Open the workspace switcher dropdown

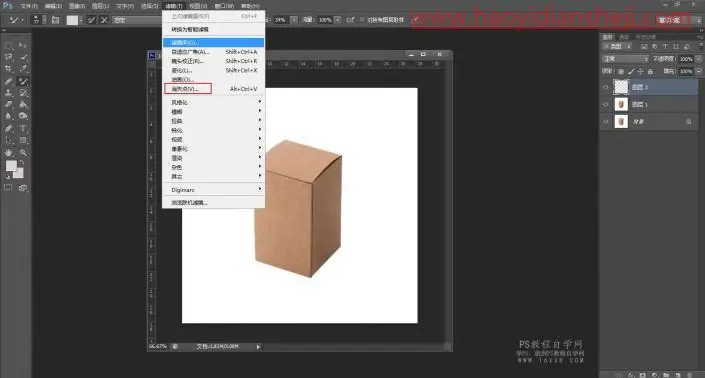click(678, 20)
